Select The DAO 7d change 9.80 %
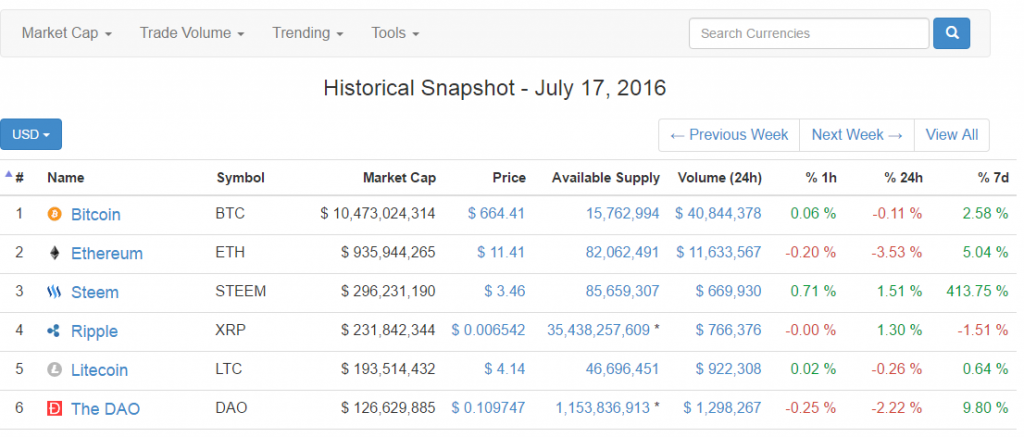Viewport: 1024px width, 437px height. click(x=986, y=408)
